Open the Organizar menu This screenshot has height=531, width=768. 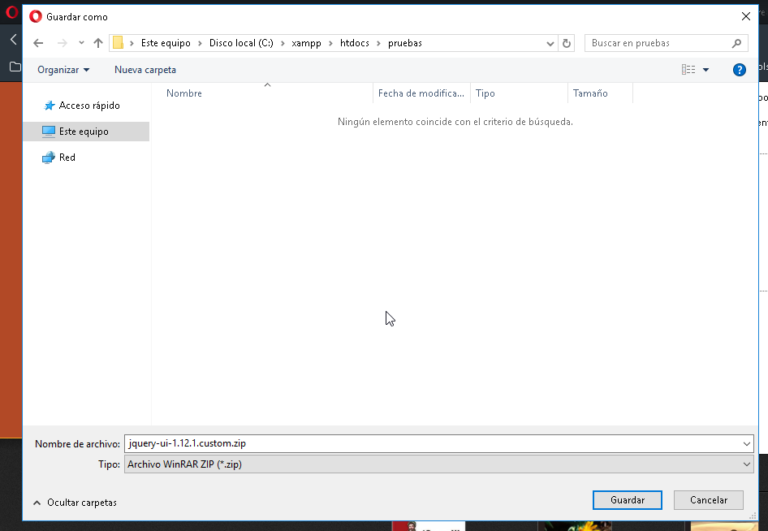63,70
